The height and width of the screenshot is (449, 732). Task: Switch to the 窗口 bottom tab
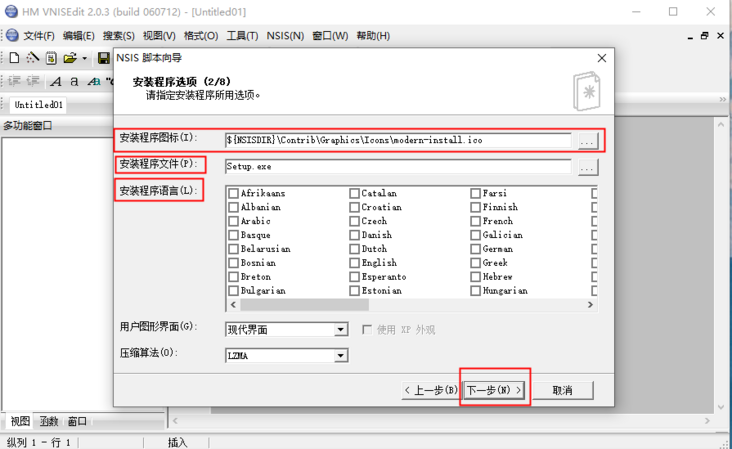pyautogui.click(x=77, y=421)
